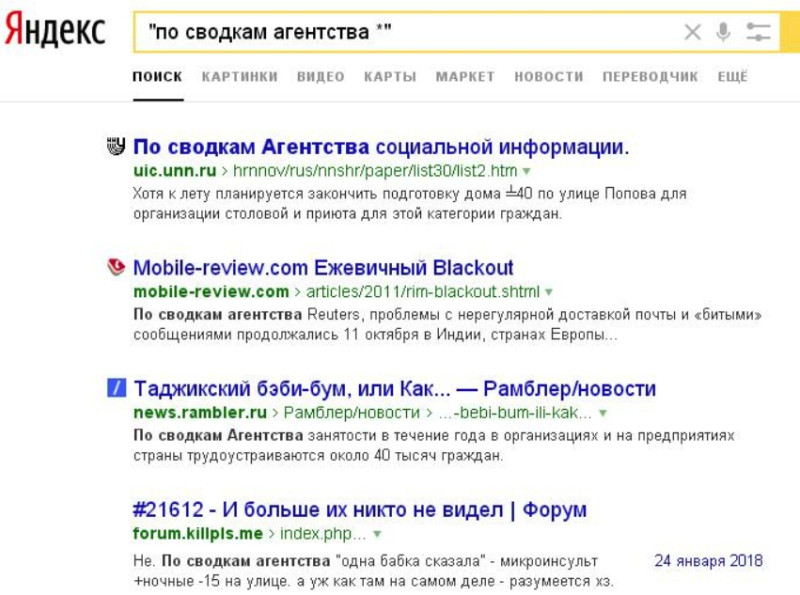Clear the search query with X icon

pyautogui.click(x=692, y=32)
